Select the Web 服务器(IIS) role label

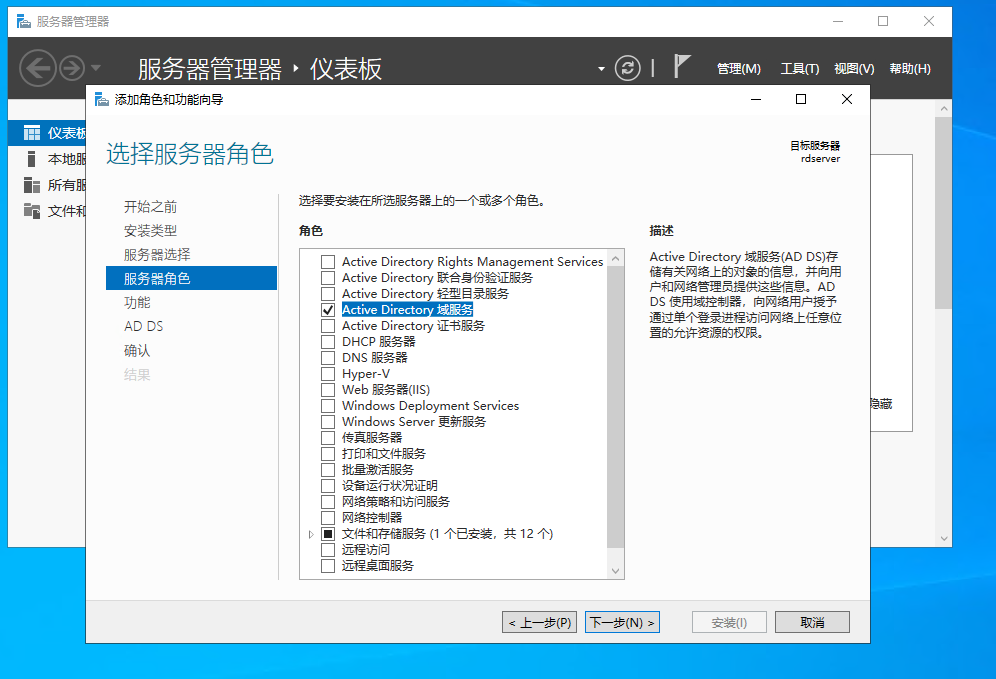[x=386, y=389]
